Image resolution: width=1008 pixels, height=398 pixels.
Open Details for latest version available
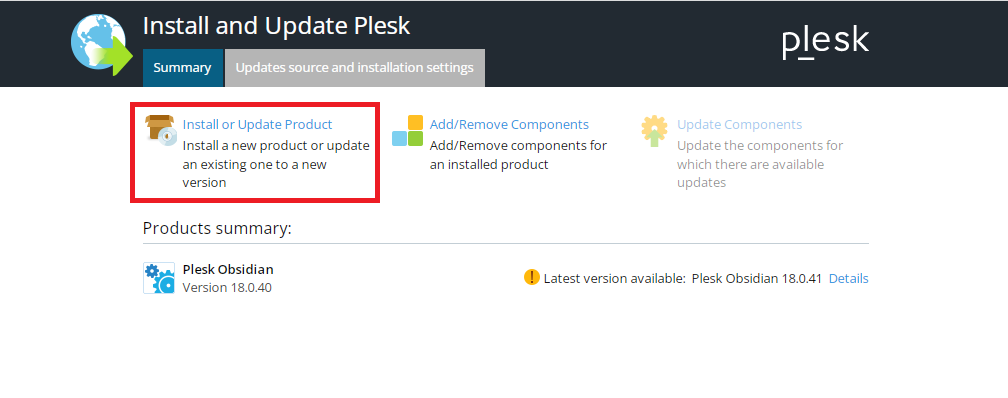849,278
